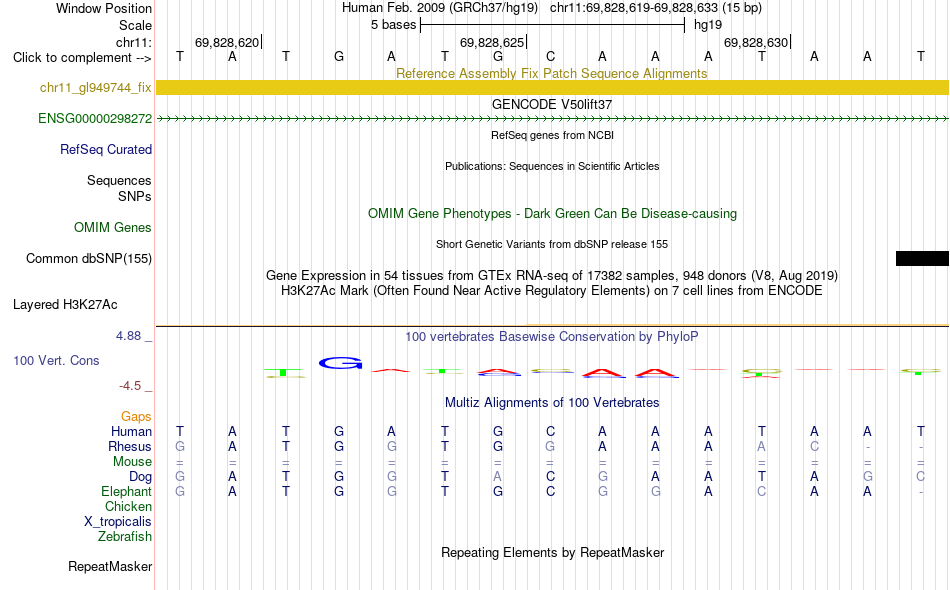Image resolution: width=950 pixels, height=590 pixels.
Task: Open Publications: Sequences in Scientific Articles title
Action: [x=552, y=166]
